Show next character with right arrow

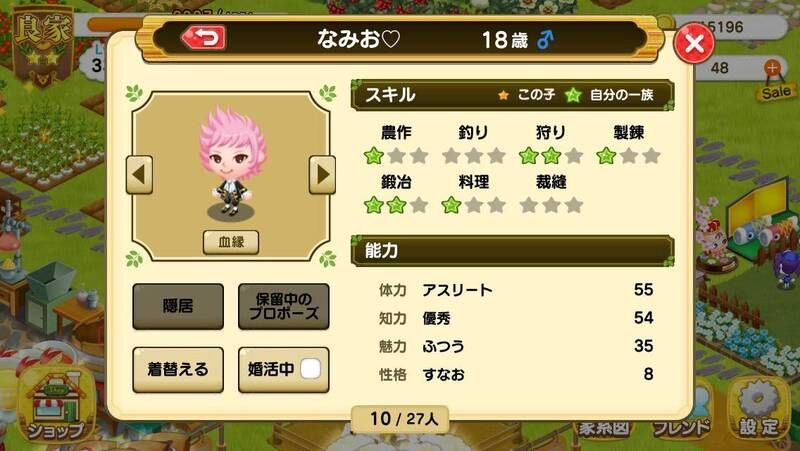pyautogui.click(x=322, y=174)
